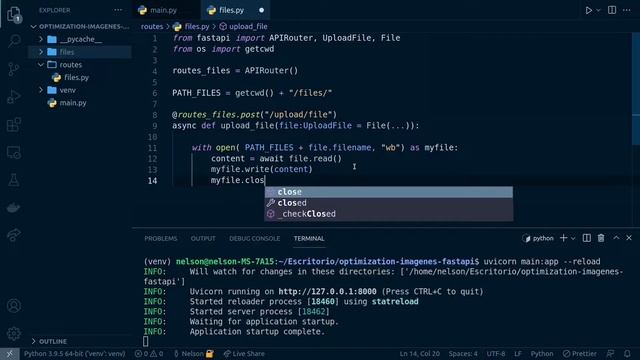The image size is (640, 360).
Task: Open Remote Explorer view
Action: 14,152
